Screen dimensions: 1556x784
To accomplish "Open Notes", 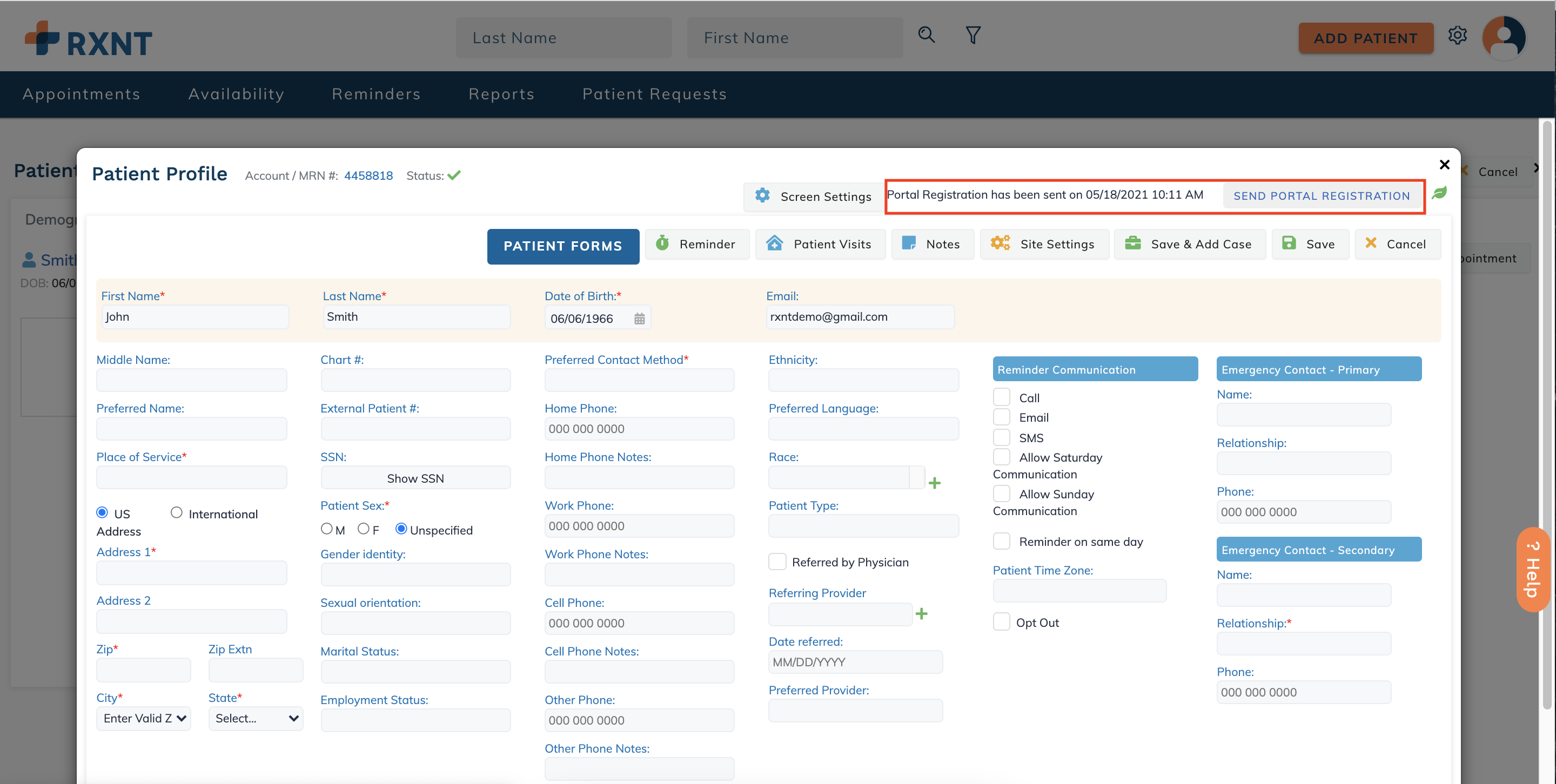I will tap(932, 244).
